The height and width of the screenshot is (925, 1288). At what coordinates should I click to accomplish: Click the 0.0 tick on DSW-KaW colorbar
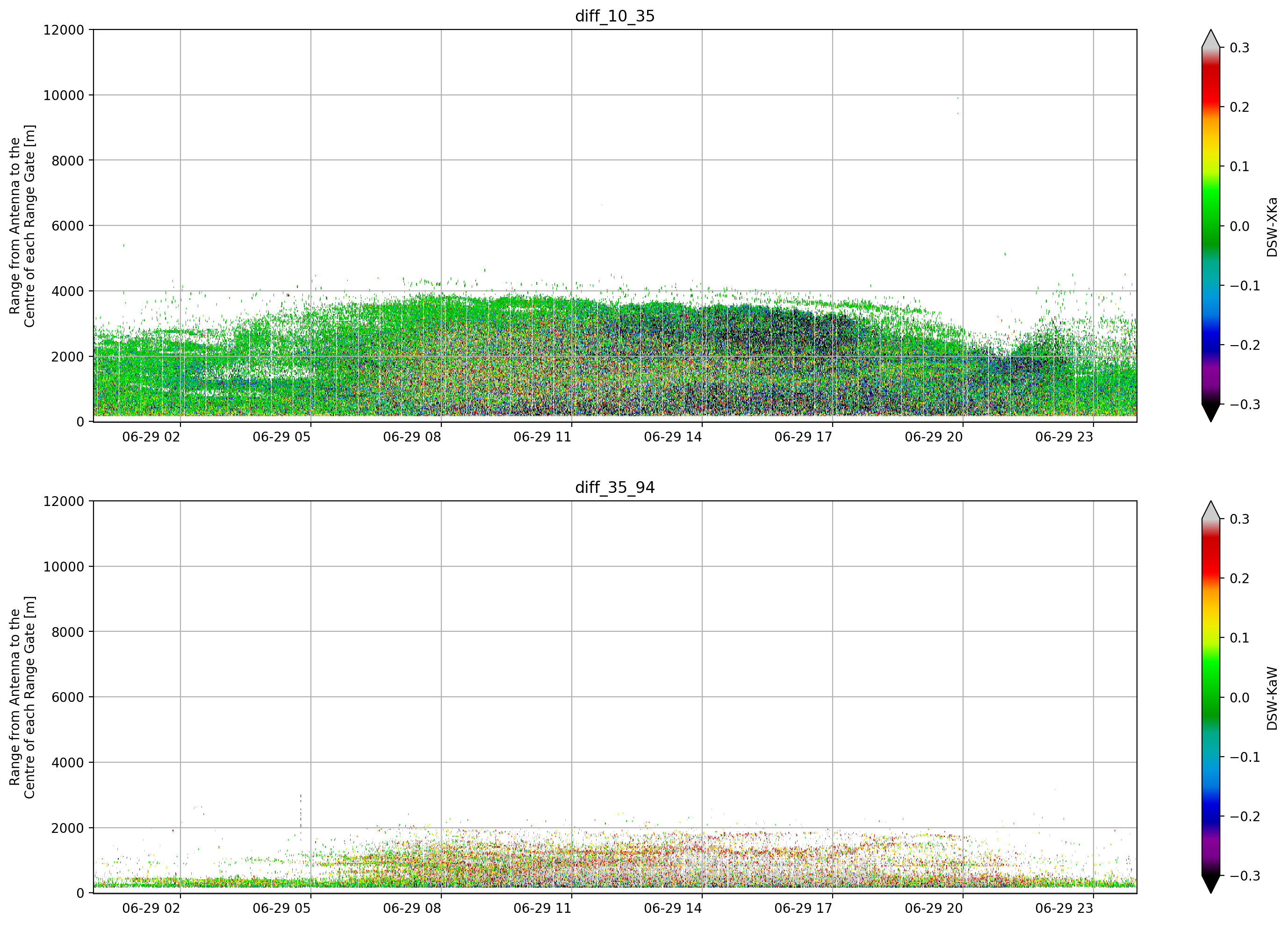(x=1239, y=698)
